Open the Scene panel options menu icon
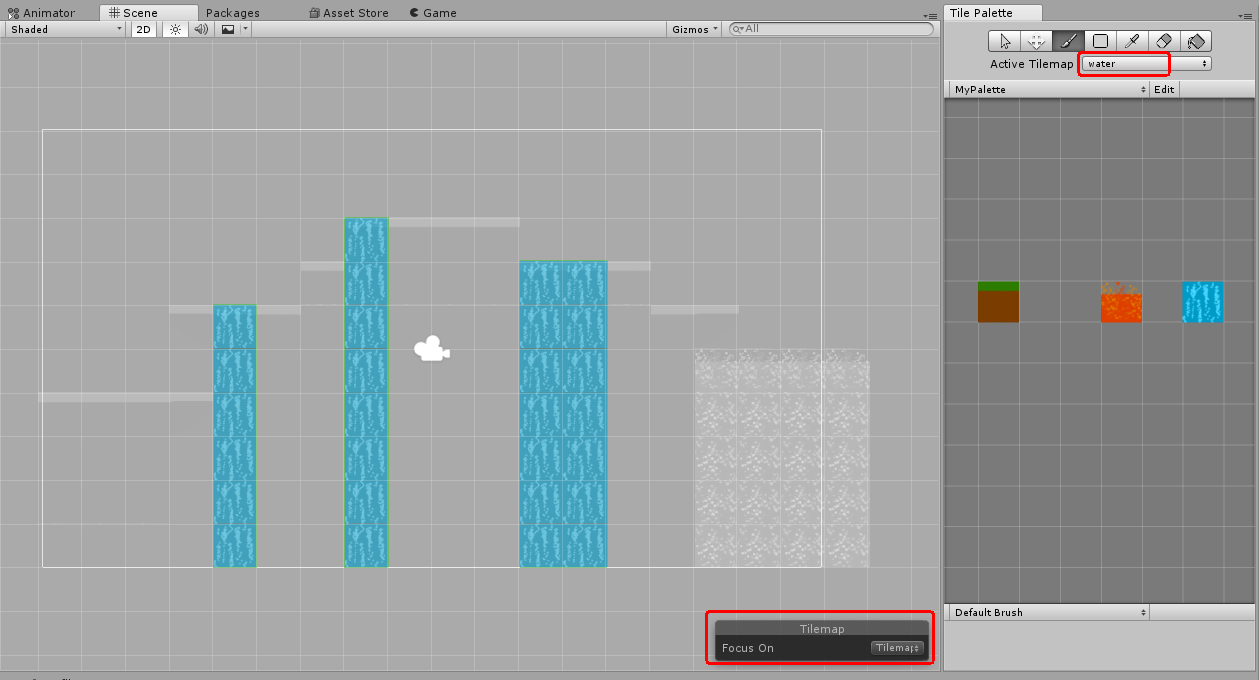 tap(932, 15)
